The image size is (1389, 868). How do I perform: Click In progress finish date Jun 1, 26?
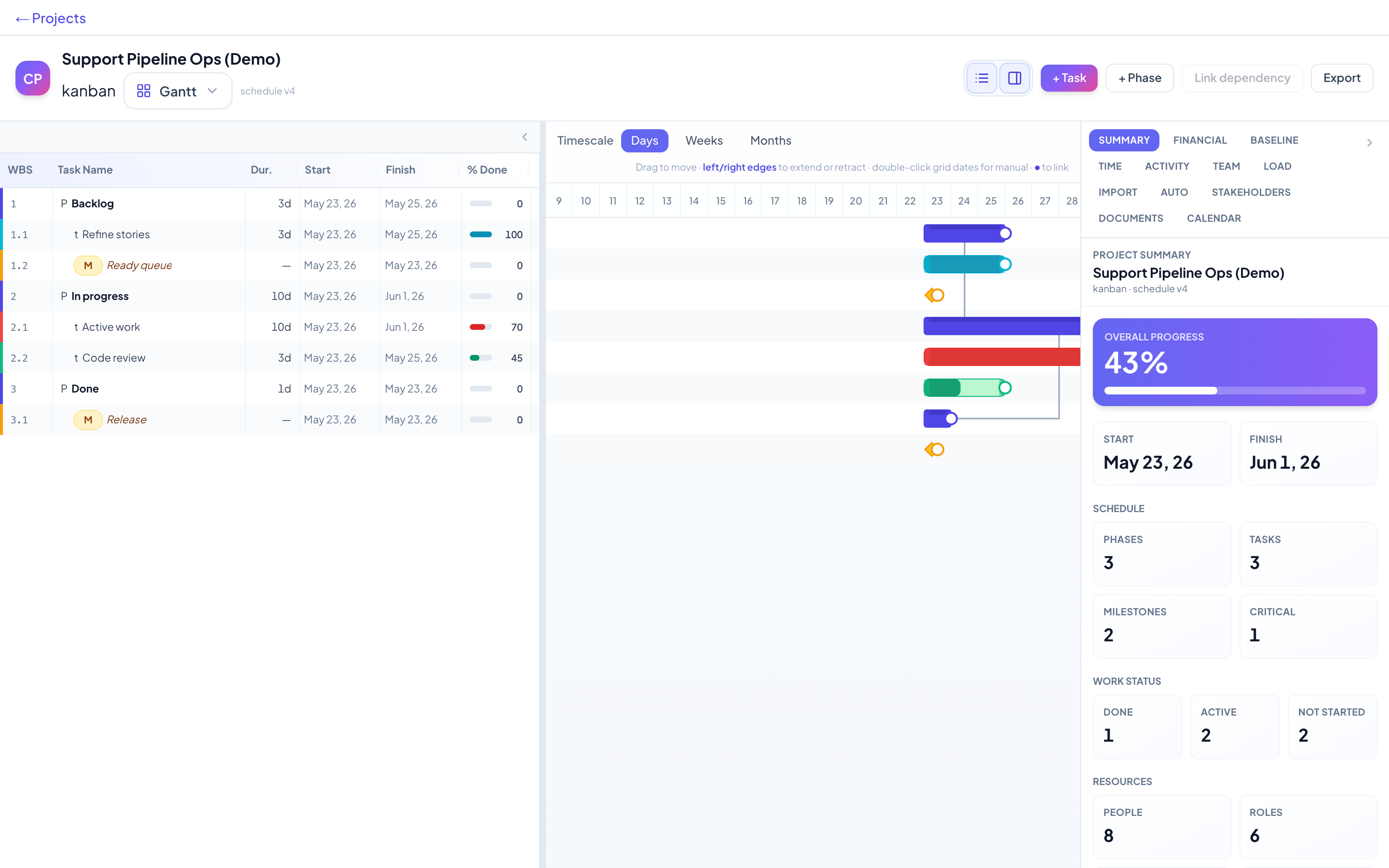[404, 296]
